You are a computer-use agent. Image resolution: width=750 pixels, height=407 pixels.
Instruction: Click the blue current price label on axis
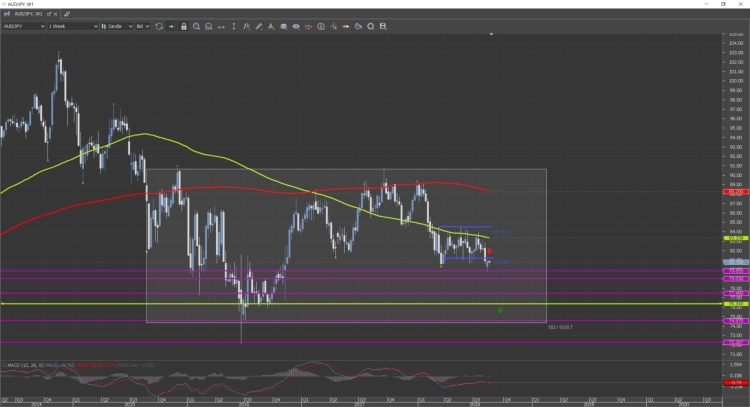coord(736,262)
